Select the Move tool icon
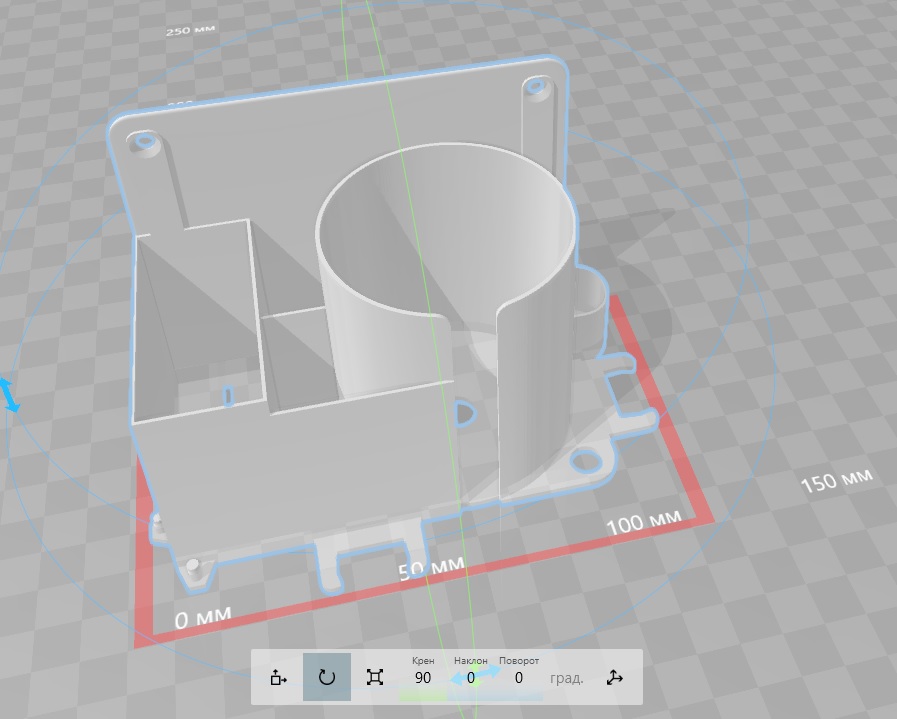The image size is (897, 719). [x=278, y=678]
